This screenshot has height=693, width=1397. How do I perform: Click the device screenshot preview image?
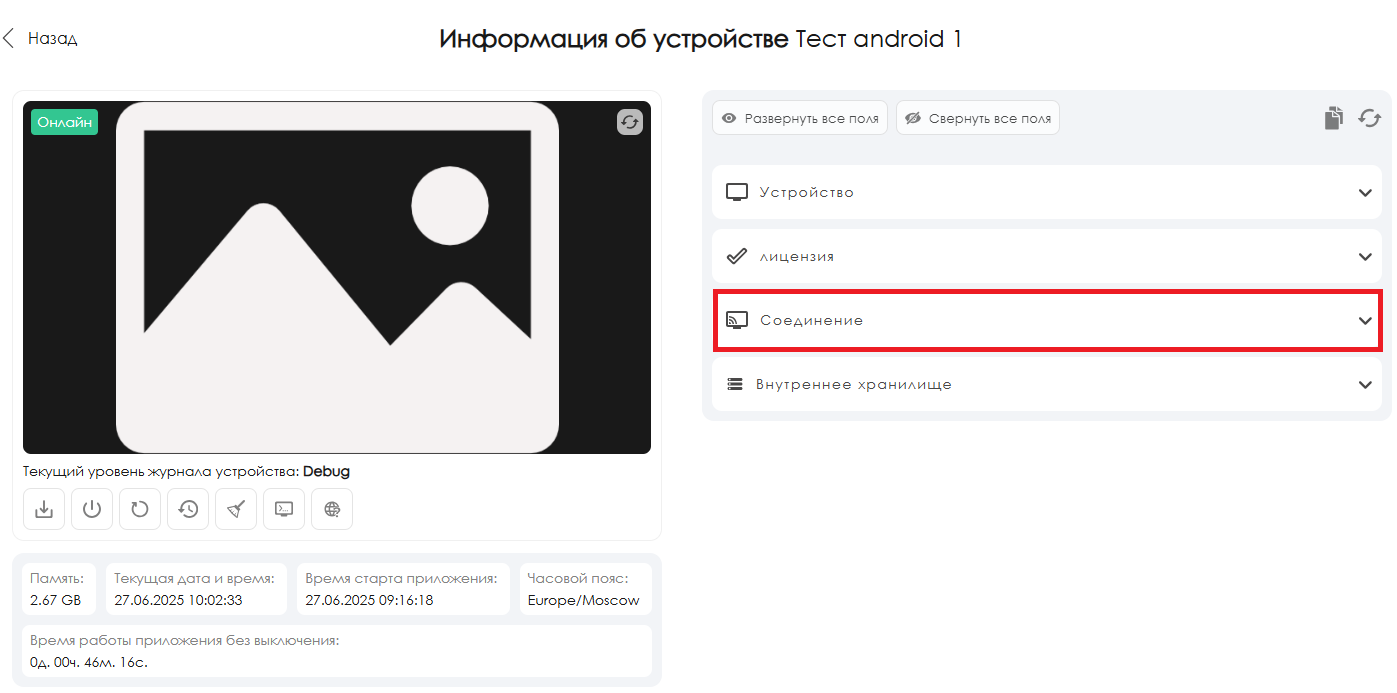tap(337, 277)
